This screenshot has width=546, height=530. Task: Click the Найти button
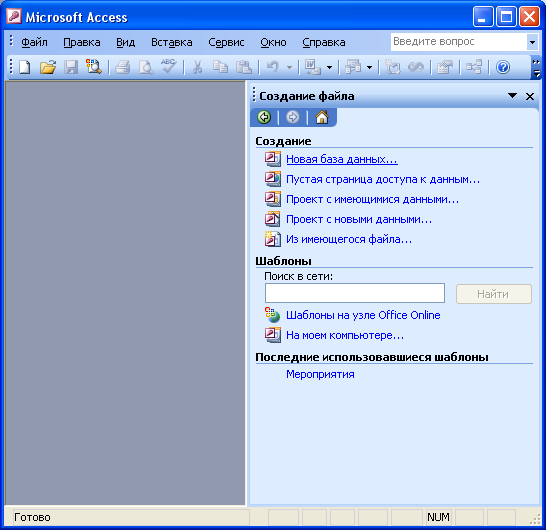(494, 294)
